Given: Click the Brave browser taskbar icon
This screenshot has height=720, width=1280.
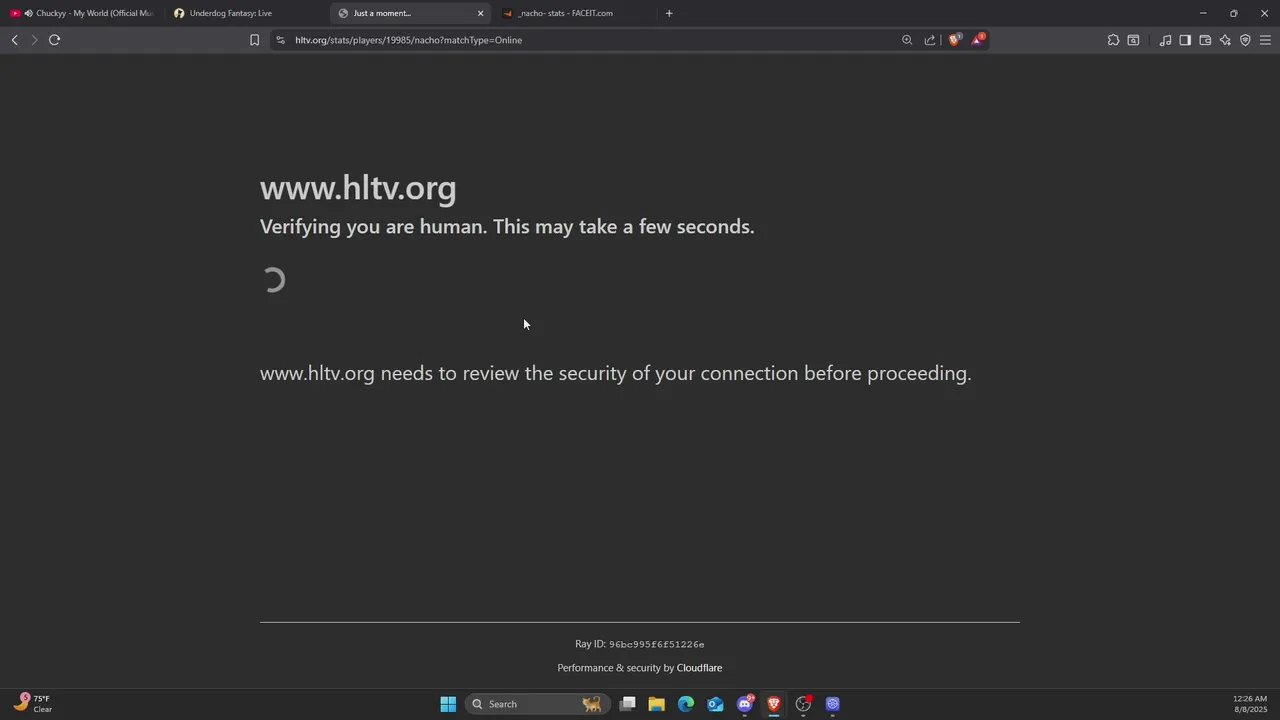Looking at the screenshot, I should click(x=774, y=704).
